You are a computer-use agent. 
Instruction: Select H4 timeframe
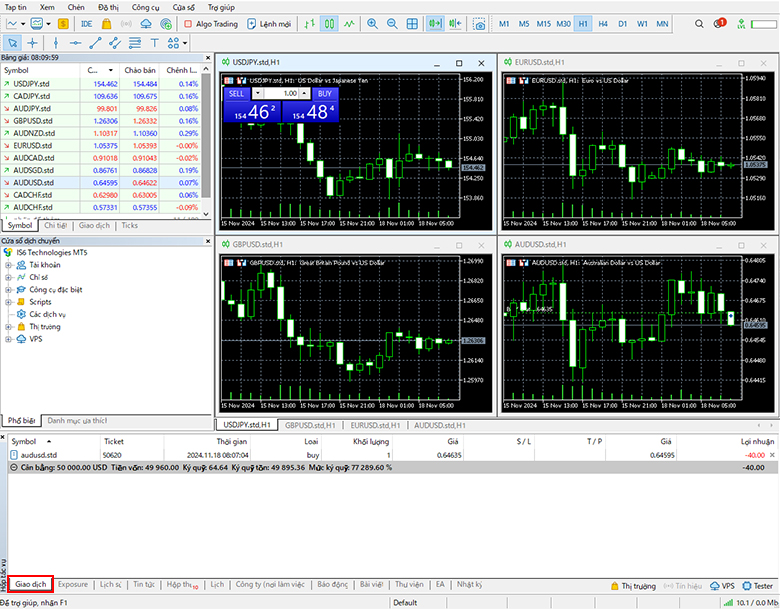(x=603, y=24)
